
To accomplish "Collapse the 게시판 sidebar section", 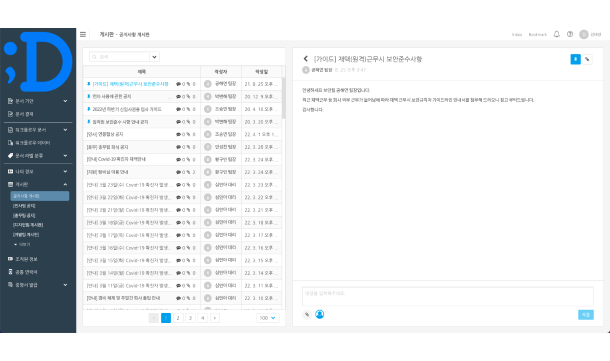I will [65, 184].
